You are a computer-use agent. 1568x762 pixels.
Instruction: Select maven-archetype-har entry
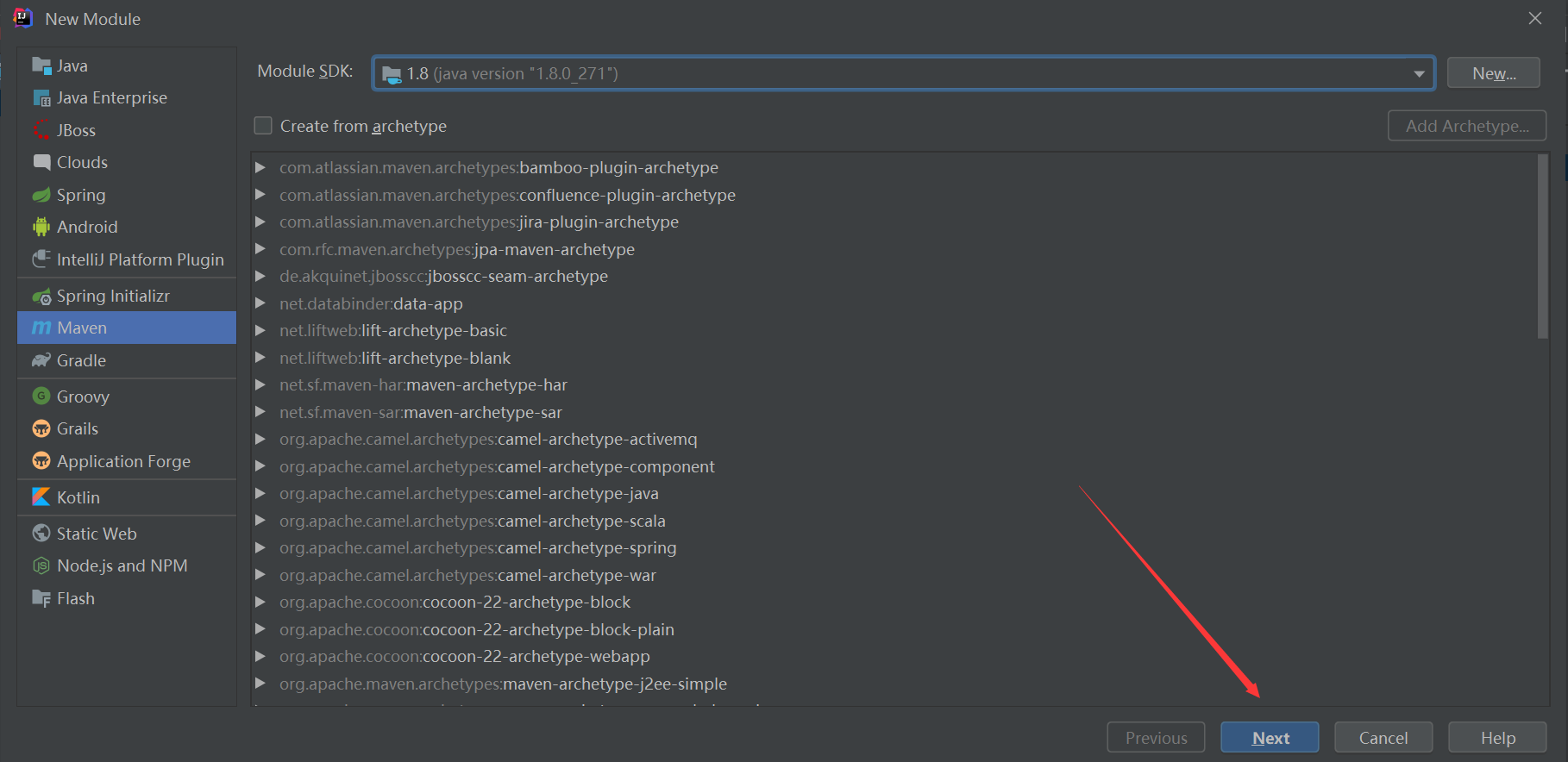coord(423,384)
